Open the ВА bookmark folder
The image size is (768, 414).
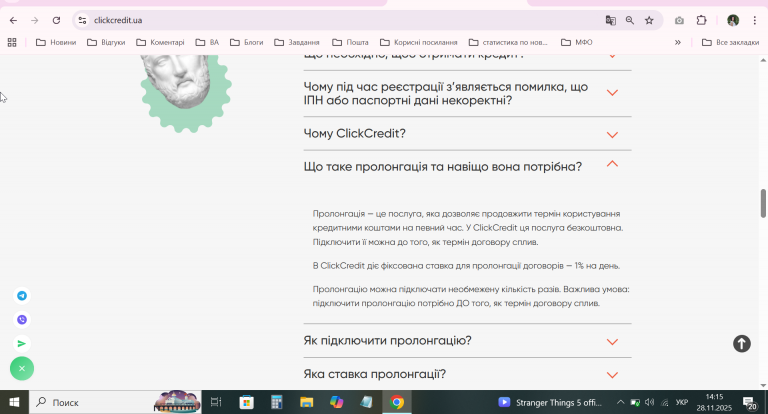coord(207,43)
